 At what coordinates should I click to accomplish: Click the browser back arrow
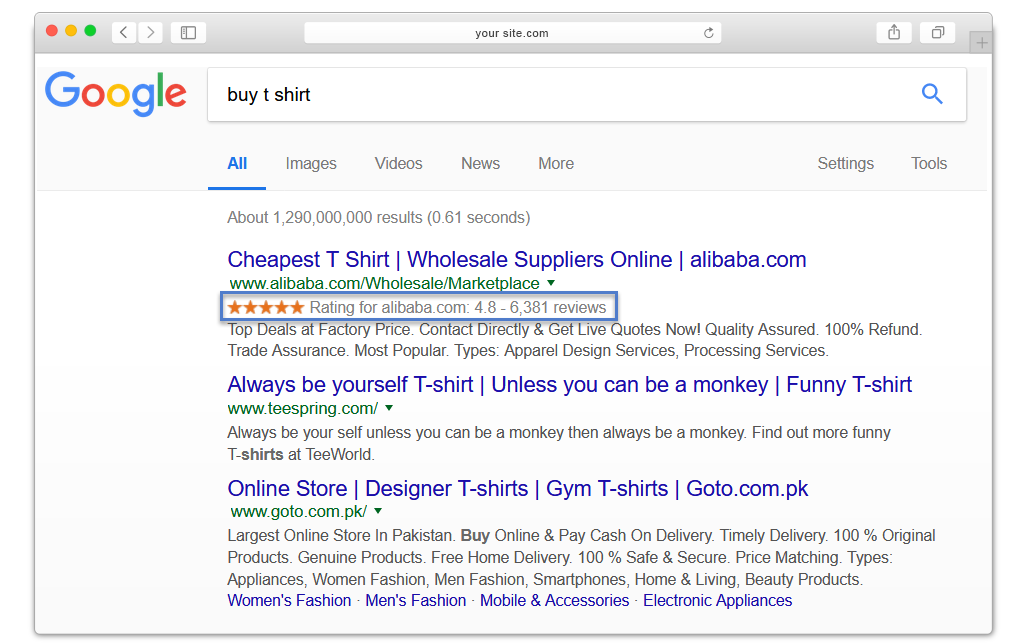click(124, 32)
